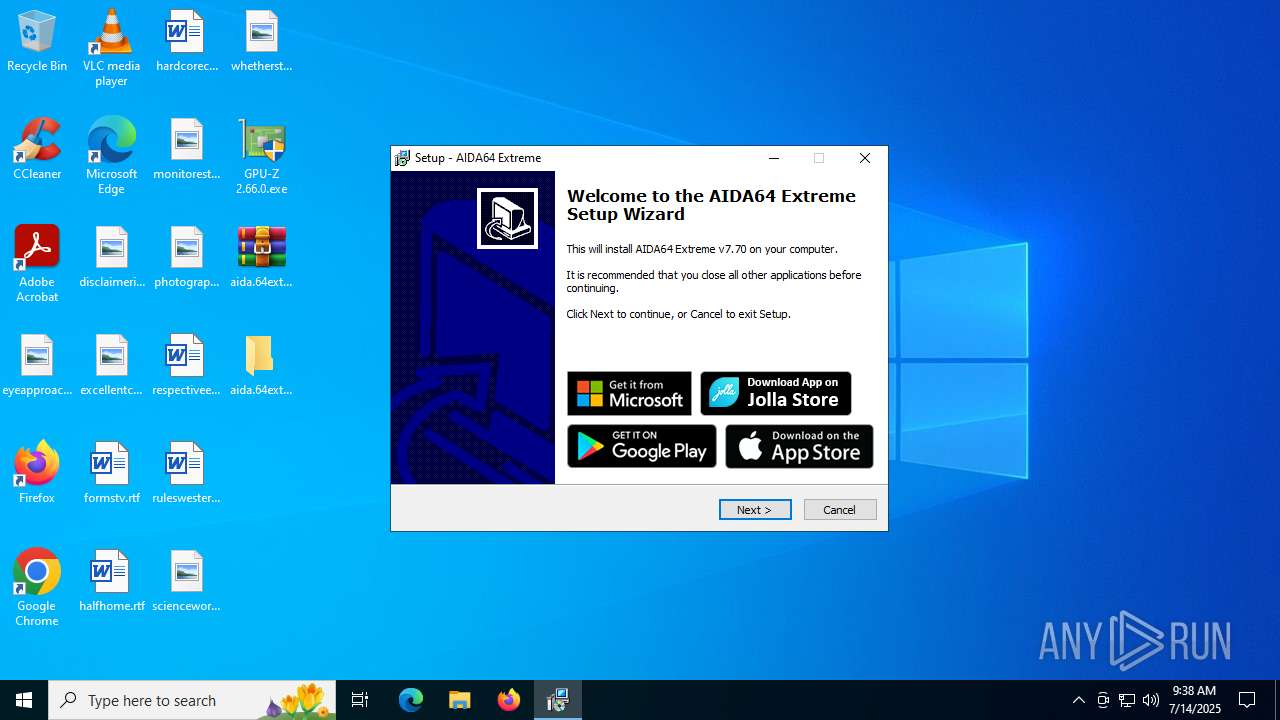Select the excellentc... image file
The image size is (1280, 720).
(111, 366)
